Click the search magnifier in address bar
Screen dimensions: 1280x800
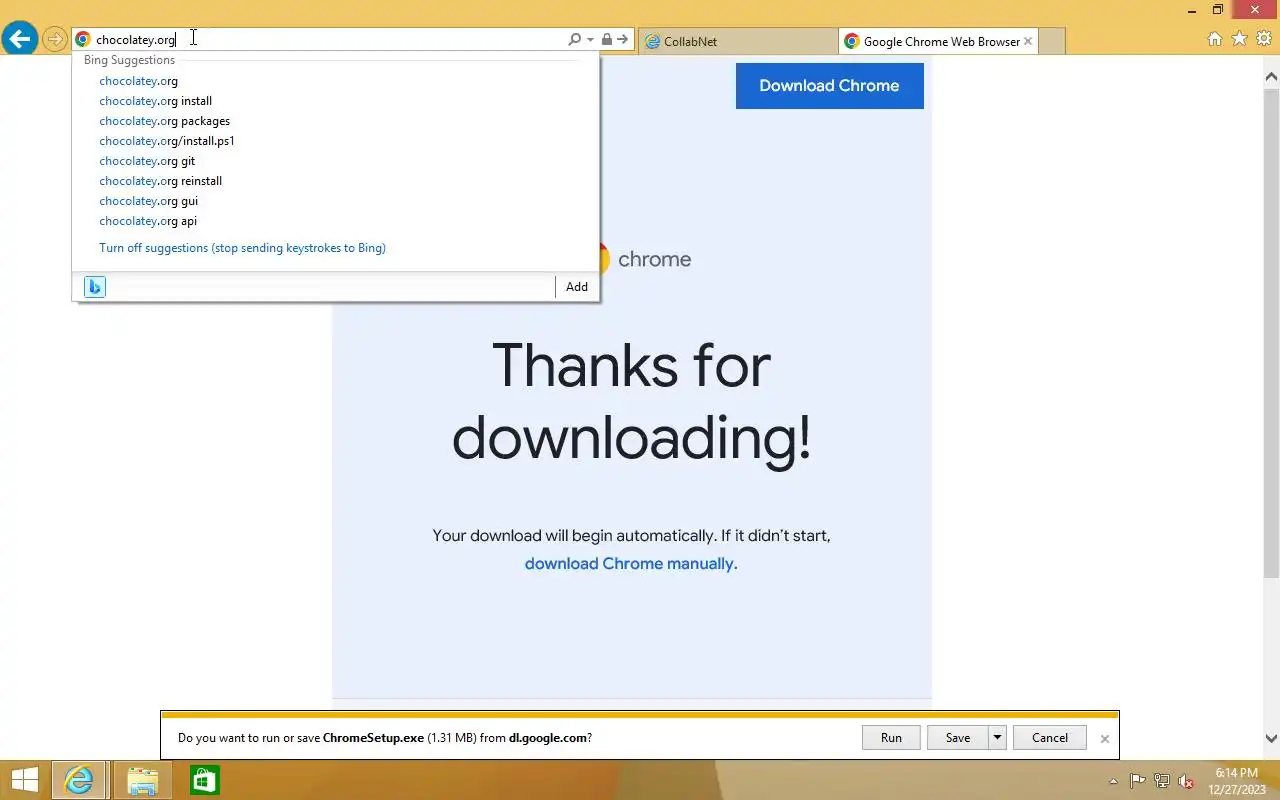pos(574,40)
